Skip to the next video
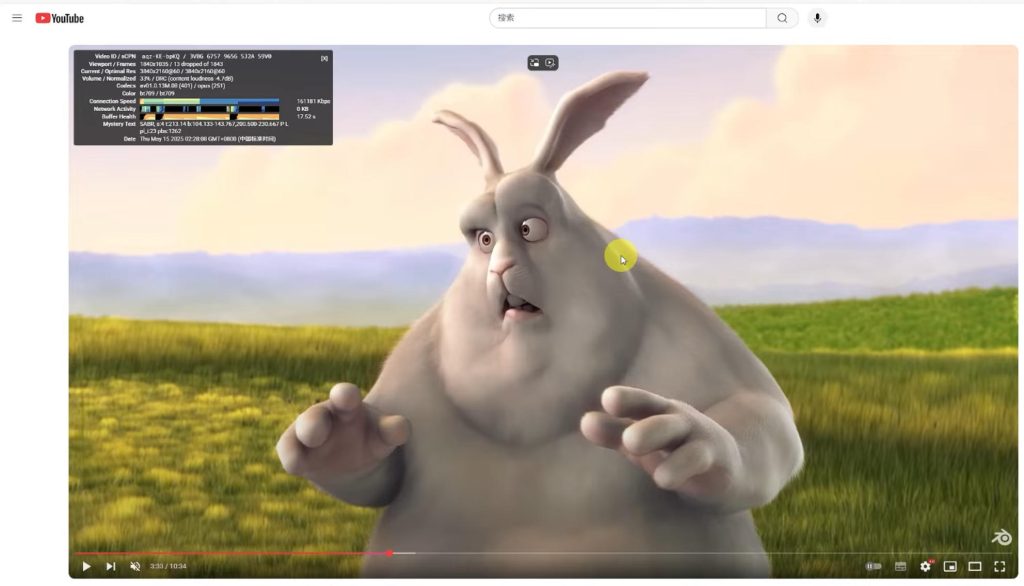The width and height of the screenshot is (1024, 586). tap(111, 566)
